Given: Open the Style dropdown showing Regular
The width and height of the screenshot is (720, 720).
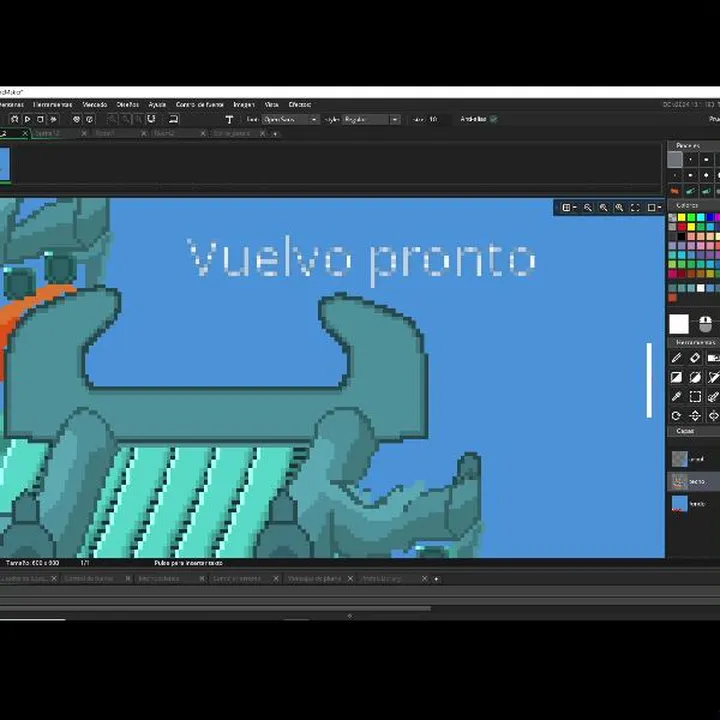Looking at the screenshot, I should tap(371, 119).
